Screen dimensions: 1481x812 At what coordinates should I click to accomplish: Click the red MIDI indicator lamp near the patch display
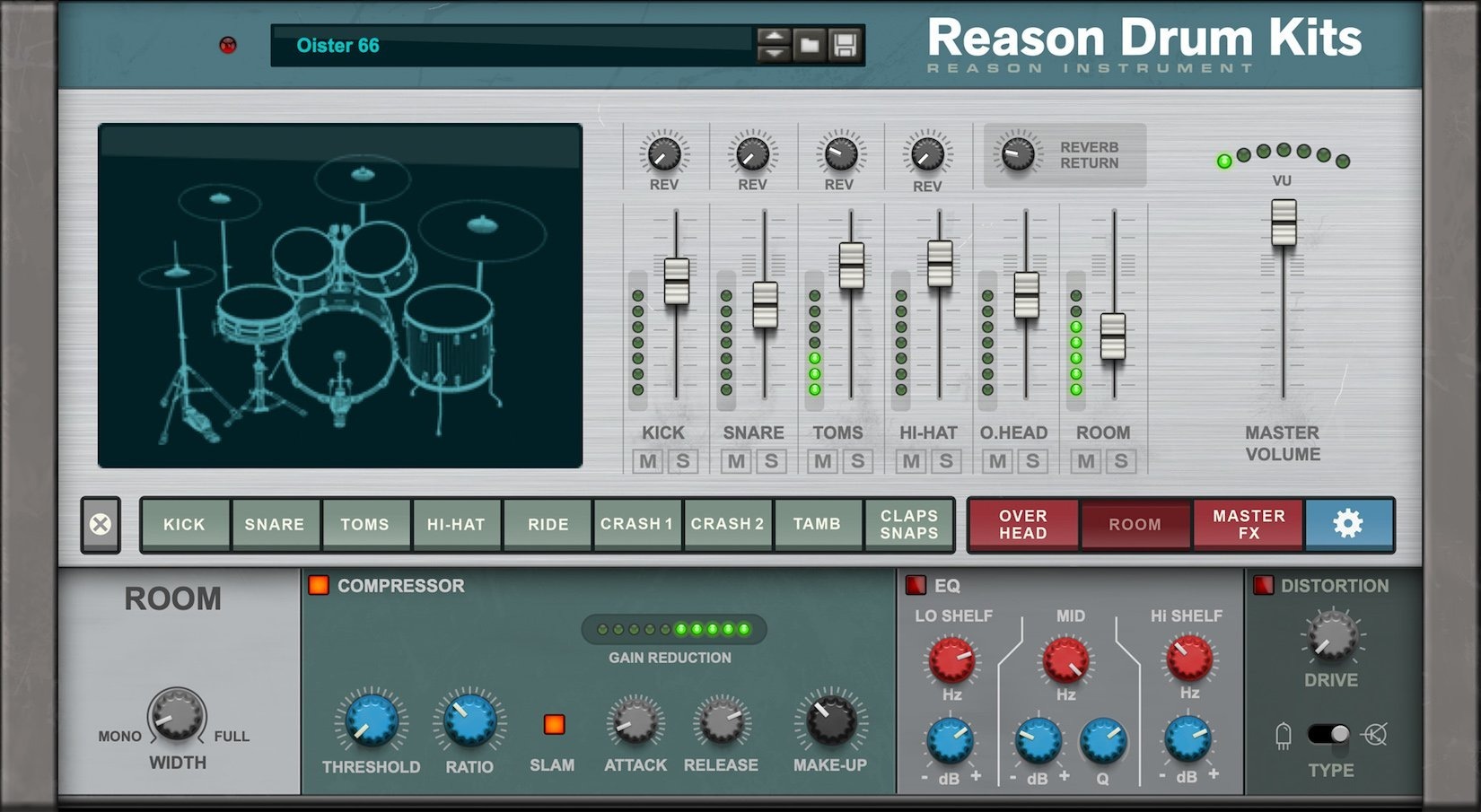(x=228, y=46)
